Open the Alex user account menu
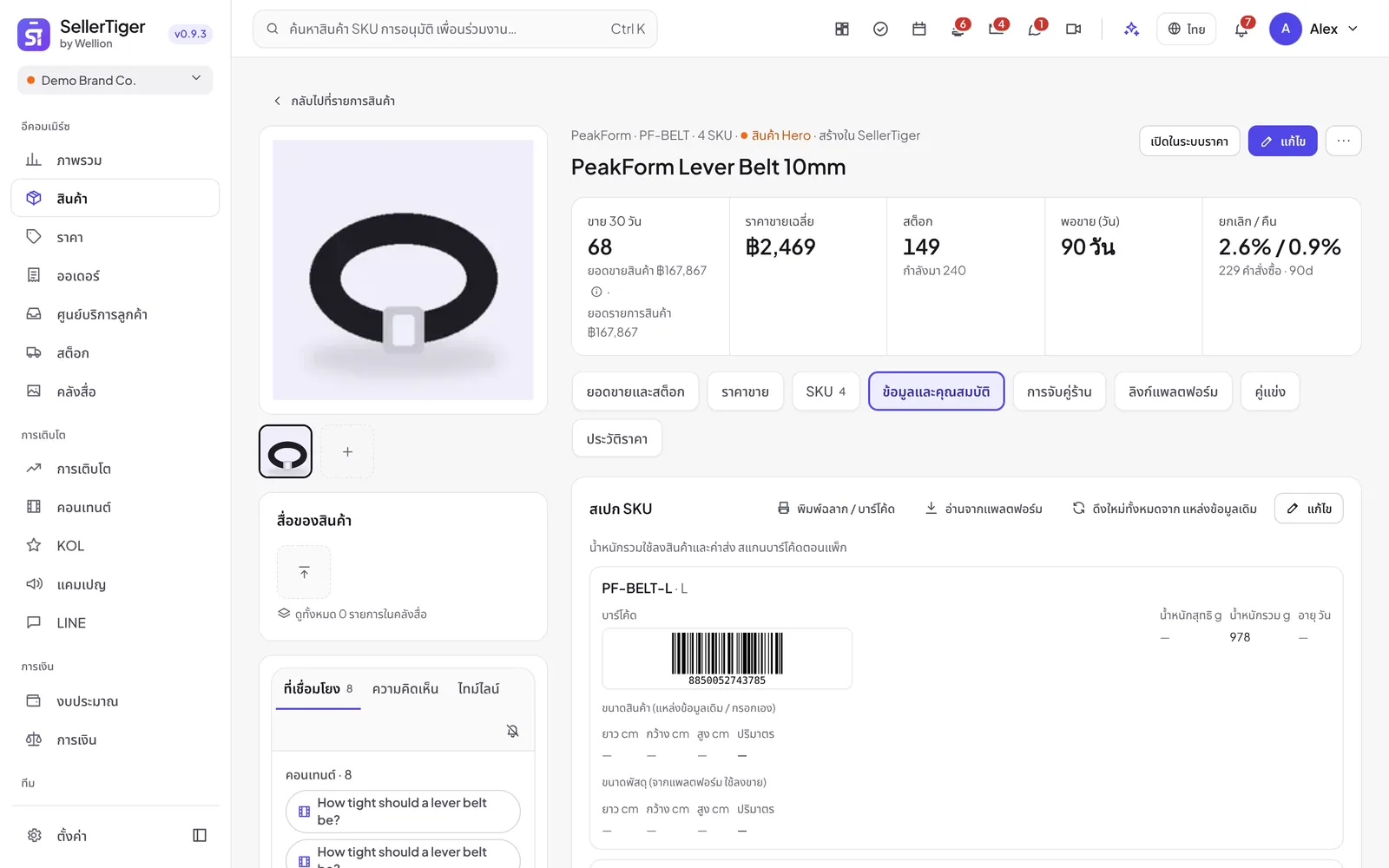This screenshot has height=868, width=1389. 1314,29
